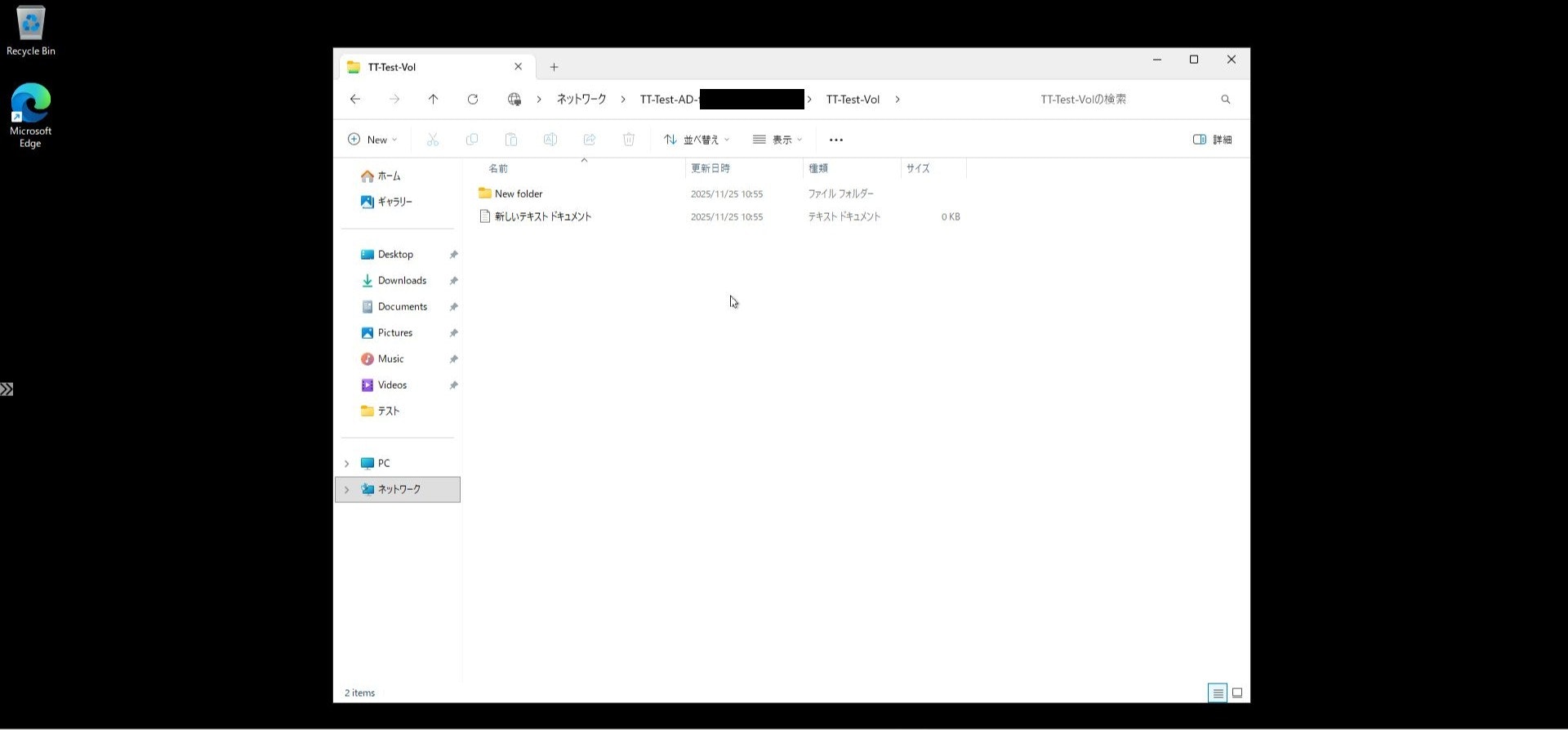Image resolution: width=1568 pixels, height=730 pixels.
Task: Close the TT-Test-Vol tab
Action: 518,67
